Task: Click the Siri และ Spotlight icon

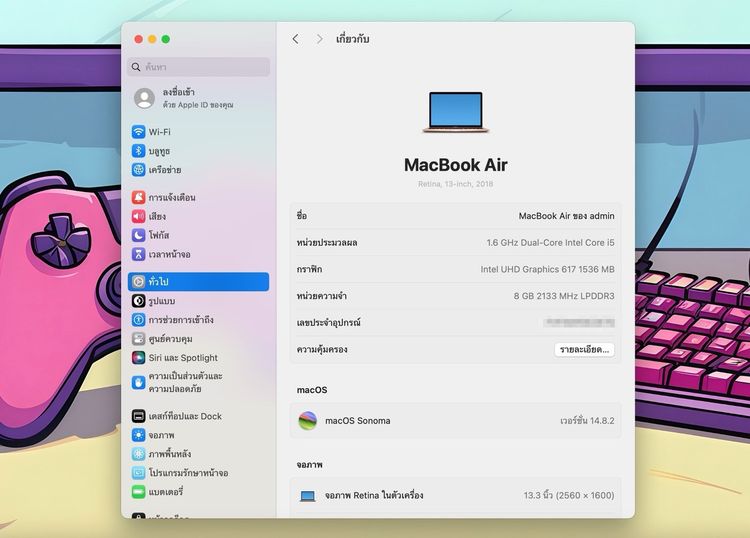Action: pos(138,358)
